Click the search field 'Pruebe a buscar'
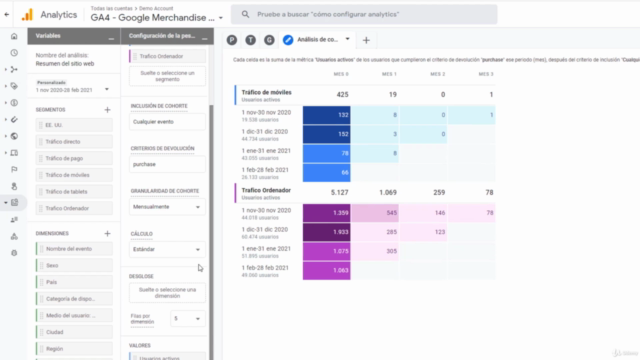 364,14
